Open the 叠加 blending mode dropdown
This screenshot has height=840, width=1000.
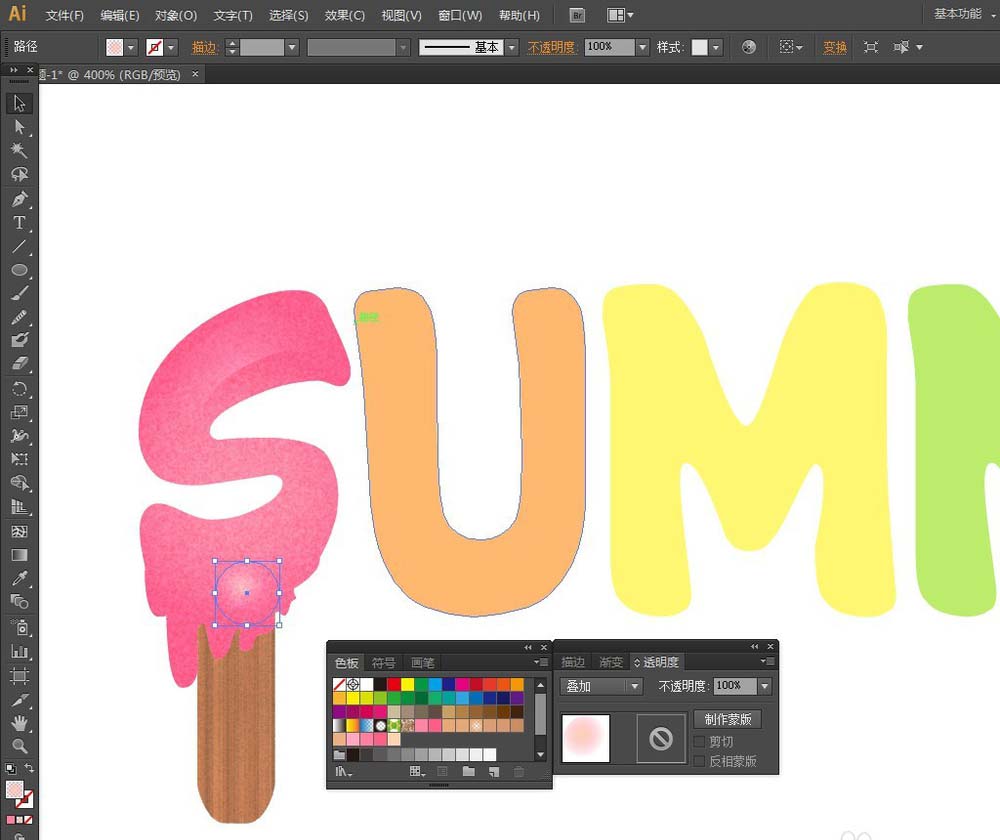click(600, 686)
